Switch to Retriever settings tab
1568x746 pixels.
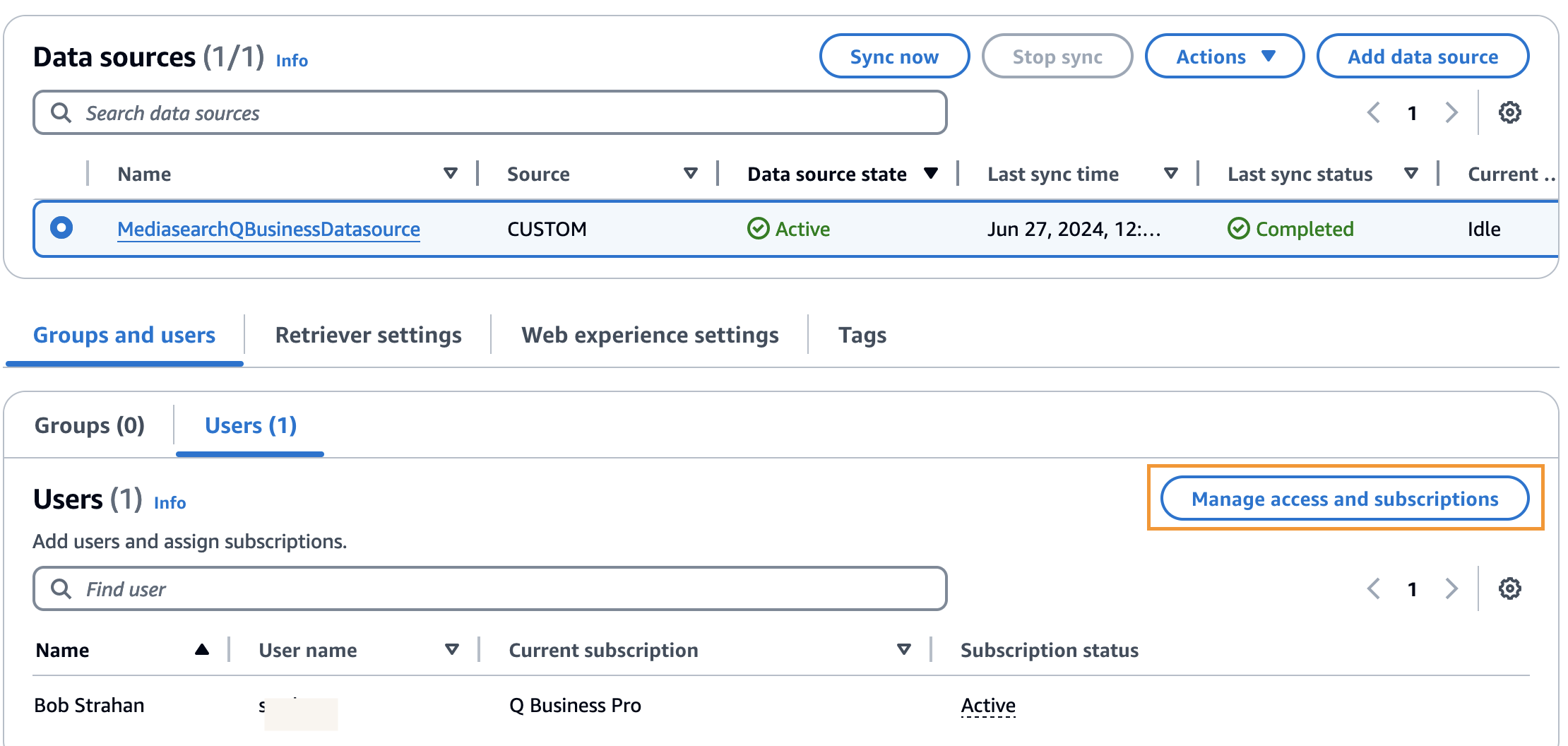(x=368, y=335)
